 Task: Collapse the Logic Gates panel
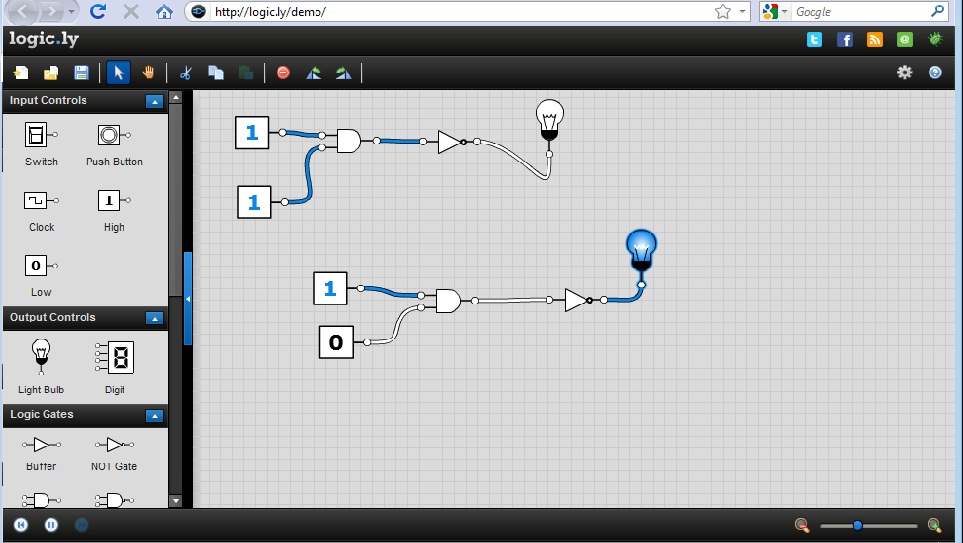point(155,416)
